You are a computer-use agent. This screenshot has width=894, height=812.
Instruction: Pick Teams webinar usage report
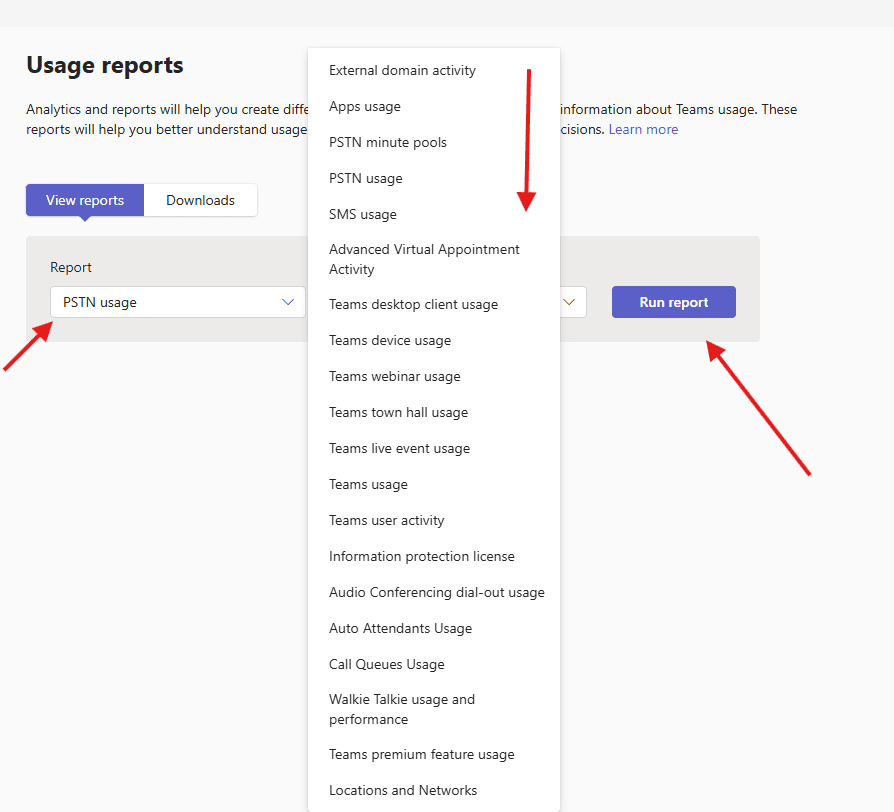395,377
